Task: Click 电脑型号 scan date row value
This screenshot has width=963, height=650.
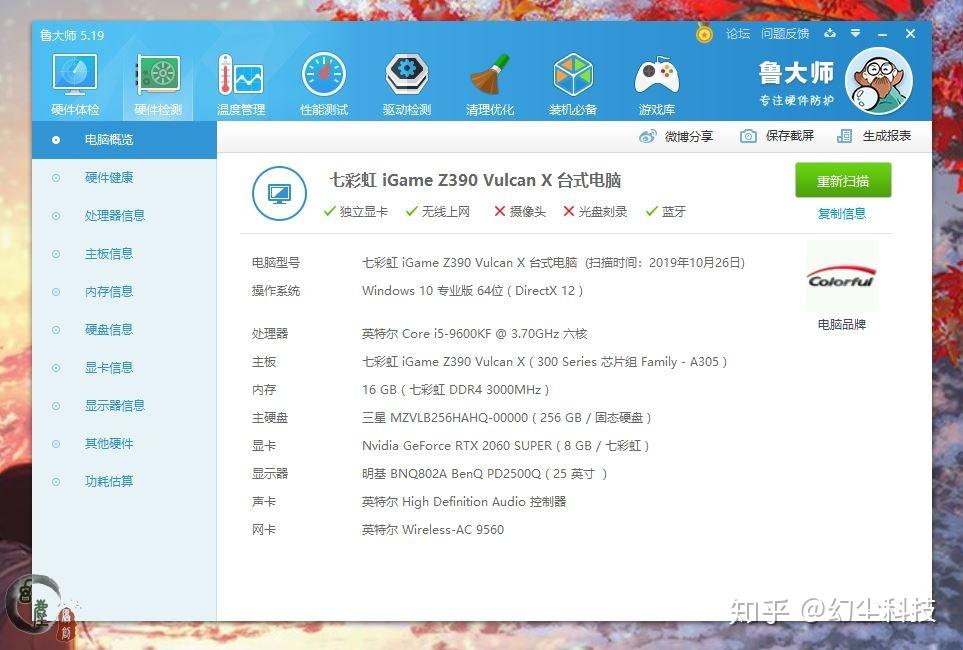Action: tap(553, 263)
